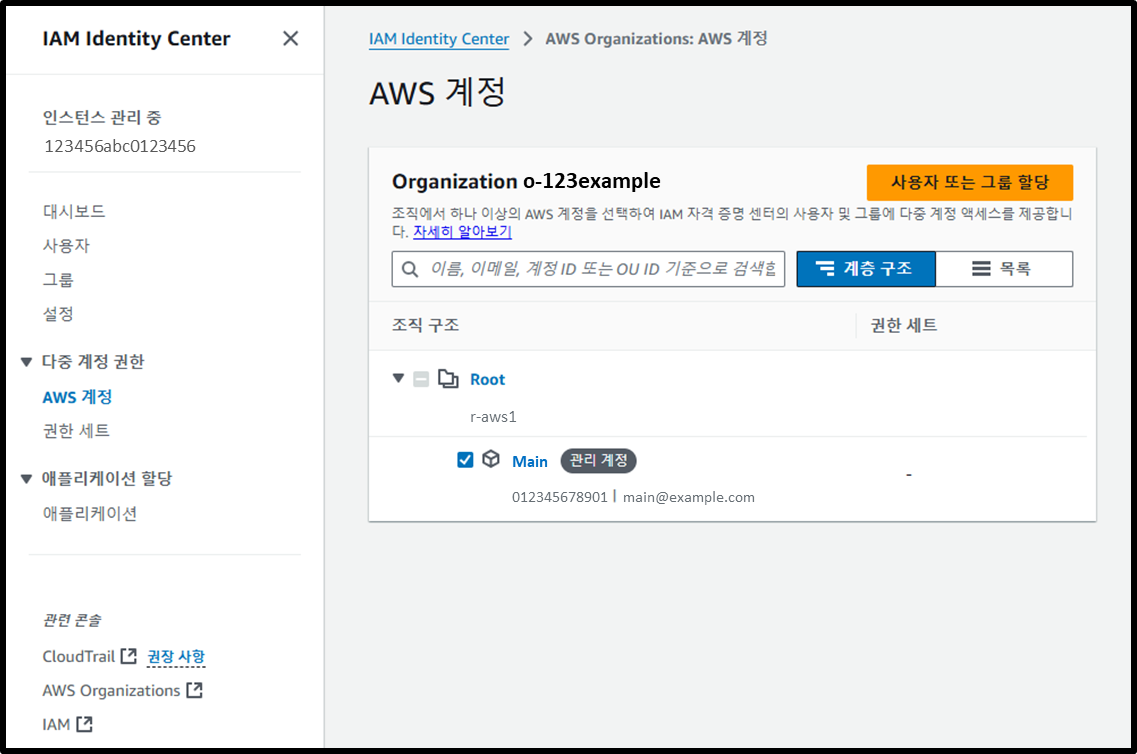
Task: Switch to 계층 구조 view
Action: click(866, 269)
